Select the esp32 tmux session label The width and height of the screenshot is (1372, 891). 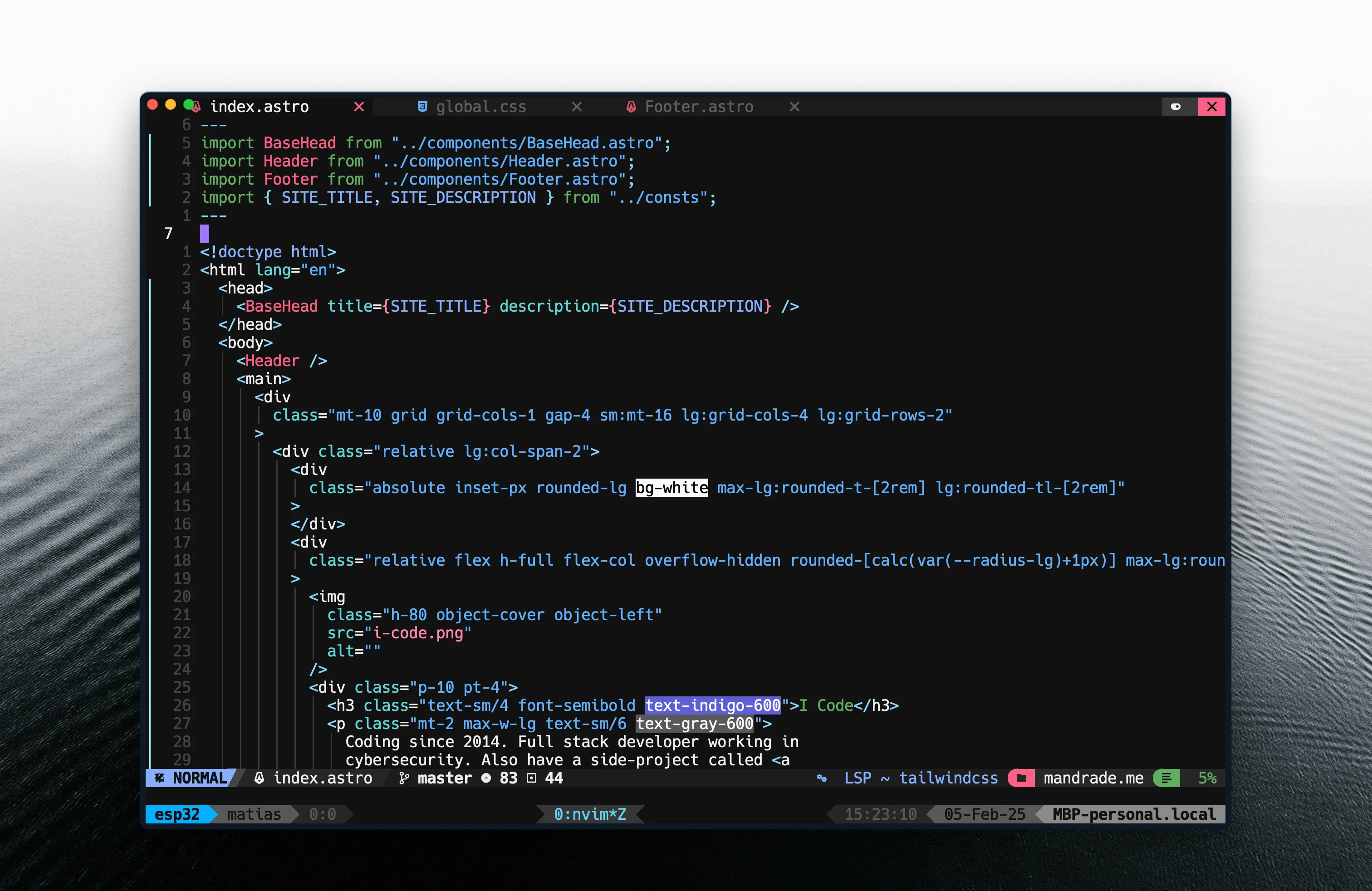177,814
